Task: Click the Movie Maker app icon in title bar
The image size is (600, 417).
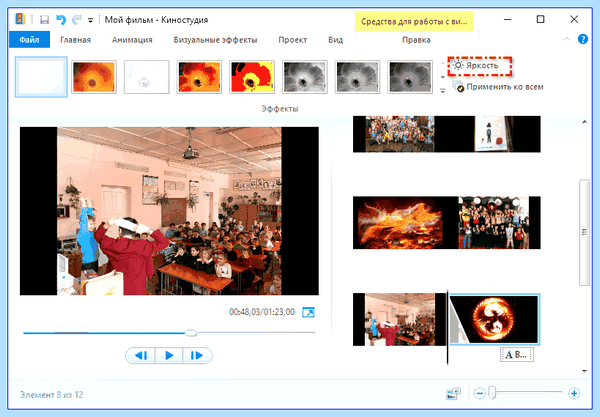Action: pyautogui.click(x=20, y=19)
